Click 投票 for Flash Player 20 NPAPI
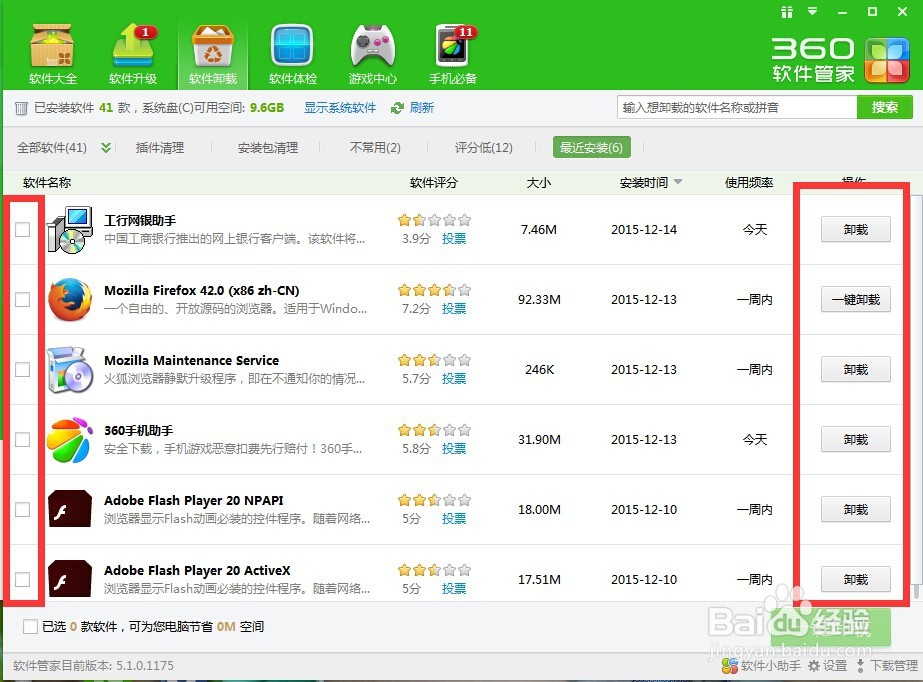Viewport: 923px width, 682px height. [454, 518]
